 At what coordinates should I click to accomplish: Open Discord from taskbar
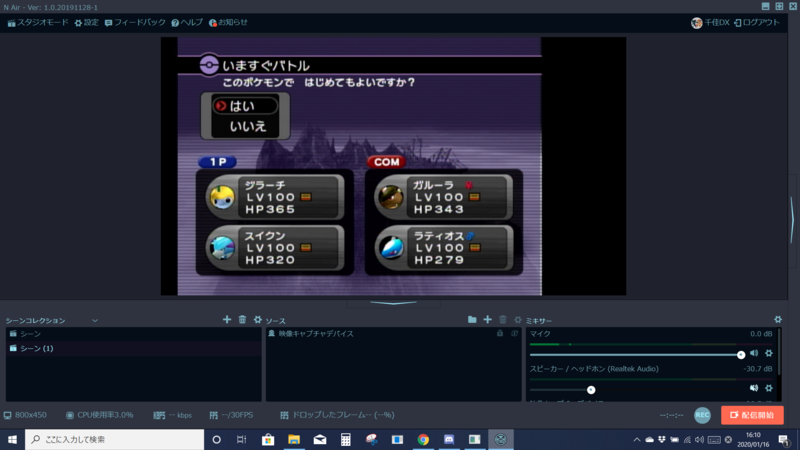449,439
